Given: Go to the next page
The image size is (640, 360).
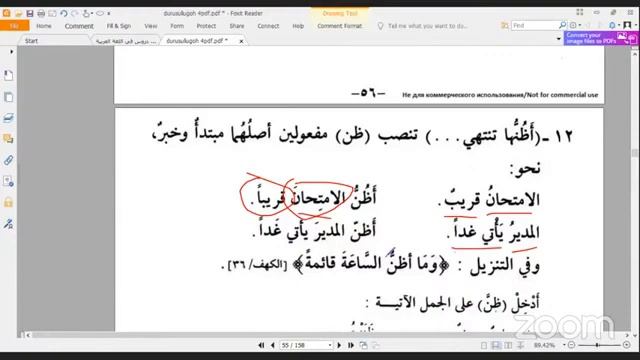Looking at the screenshot, I should (339, 345).
